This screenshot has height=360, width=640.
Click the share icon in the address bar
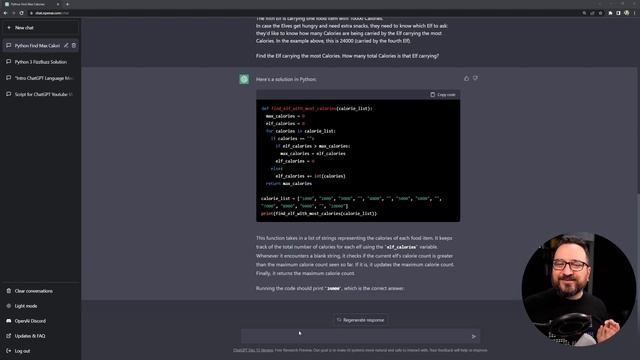coord(592,13)
